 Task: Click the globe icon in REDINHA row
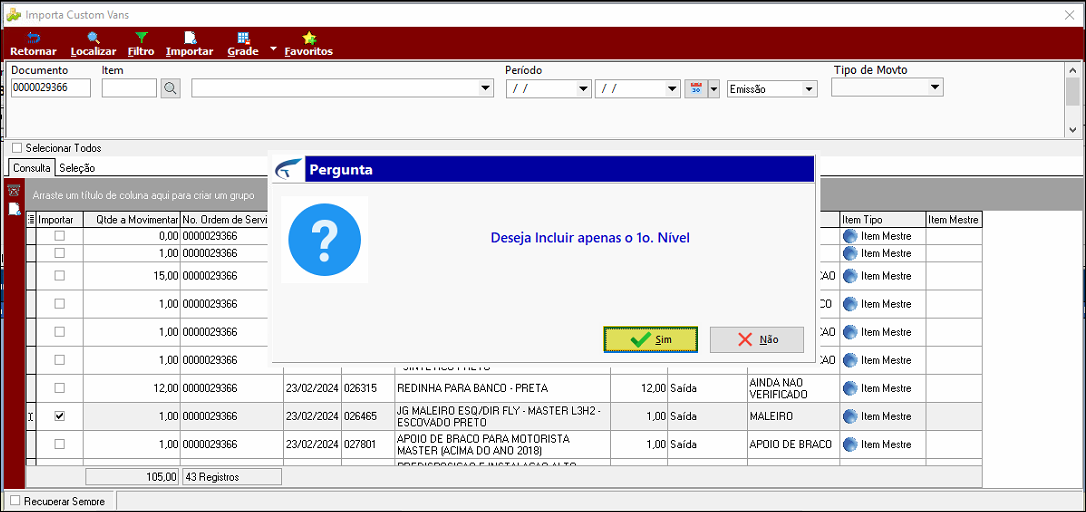(850, 388)
